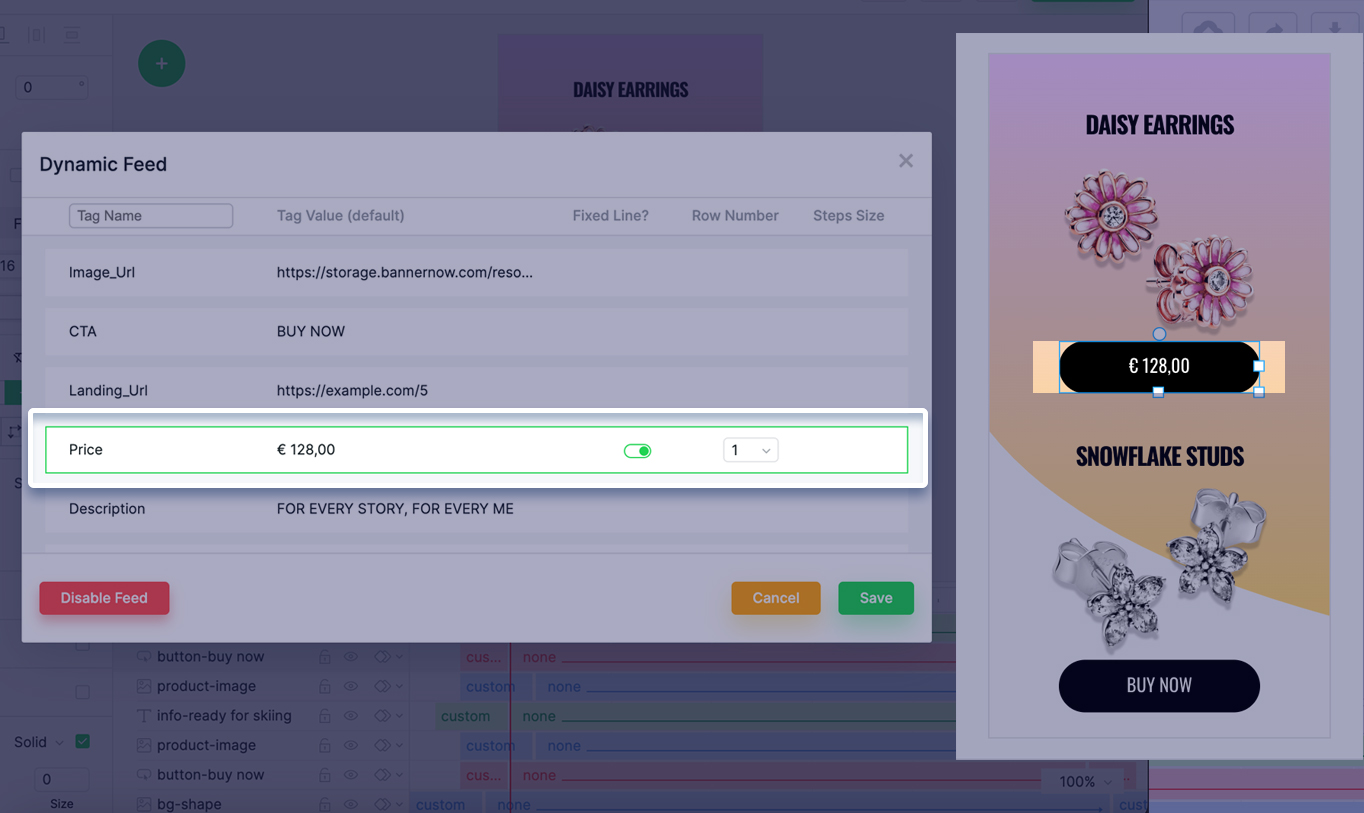This screenshot has height=813, width=1364.
Task: Lock the info-ready for skiing layer
Action: tap(325, 716)
